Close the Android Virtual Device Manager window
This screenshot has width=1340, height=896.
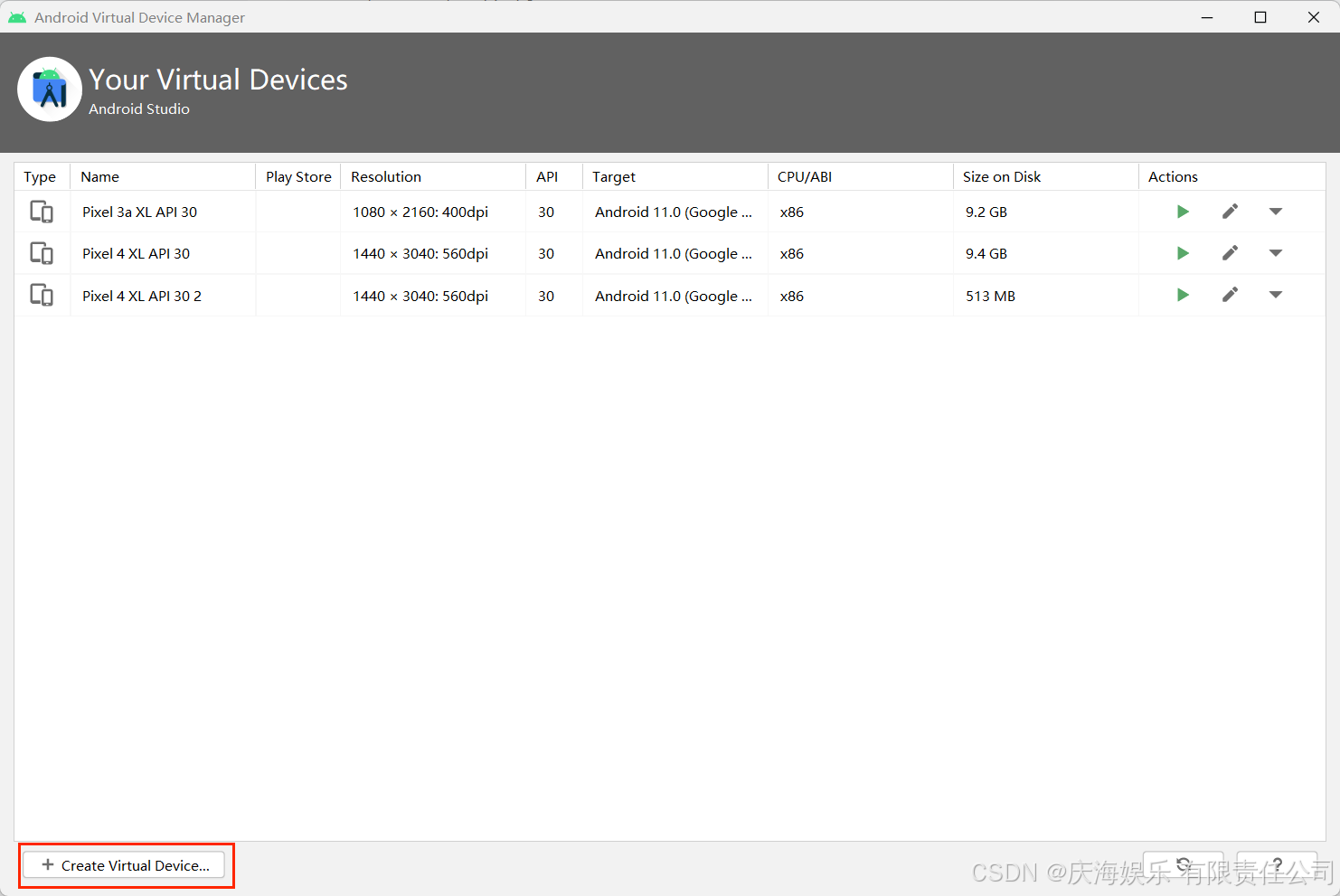click(1314, 17)
